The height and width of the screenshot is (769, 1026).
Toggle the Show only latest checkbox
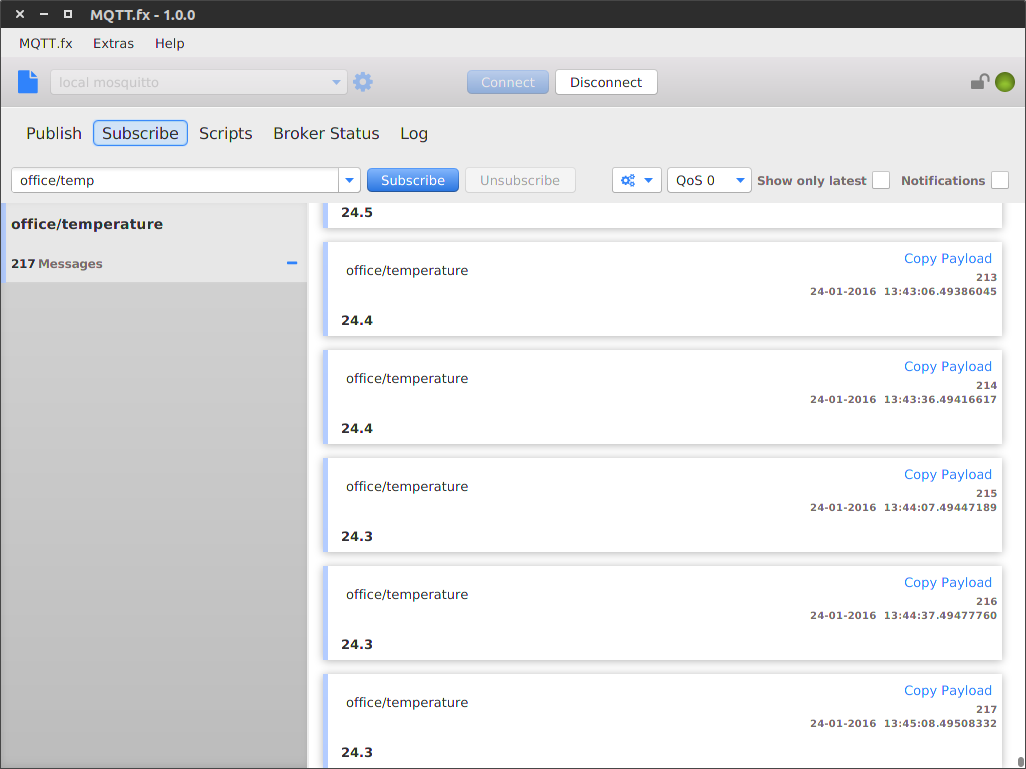point(881,180)
